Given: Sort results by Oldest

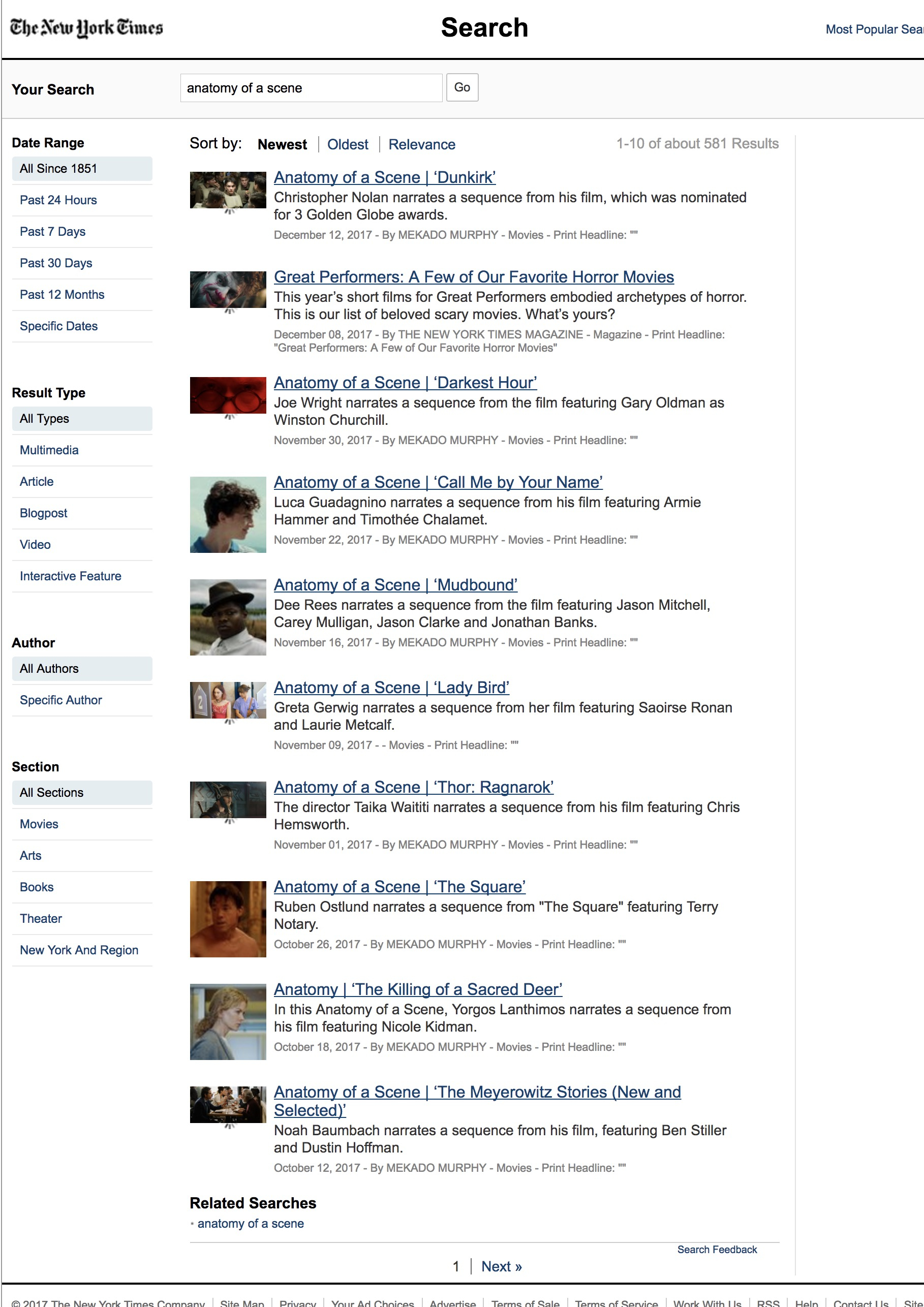Looking at the screenshot, I should (347, 145).
